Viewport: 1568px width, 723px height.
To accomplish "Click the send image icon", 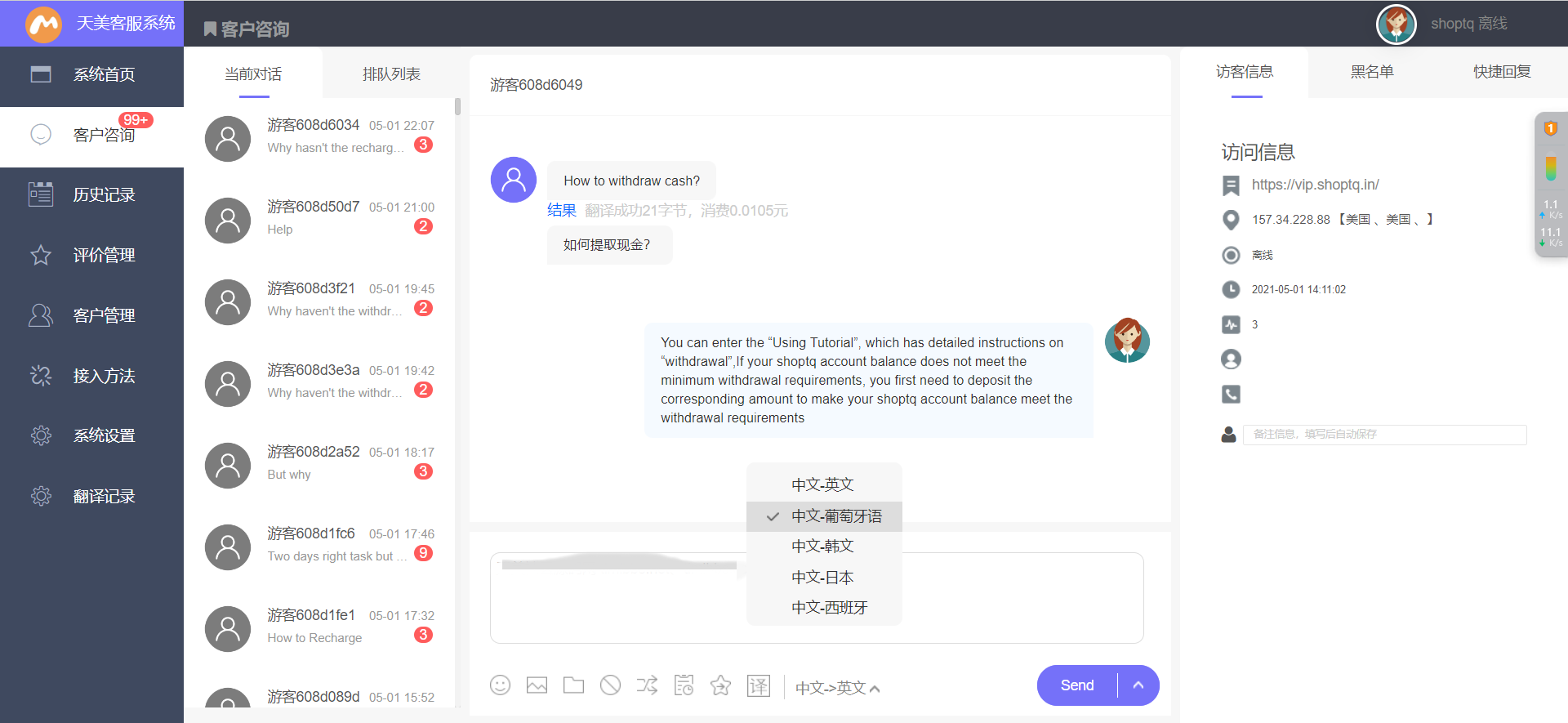I will coord(537,685).
